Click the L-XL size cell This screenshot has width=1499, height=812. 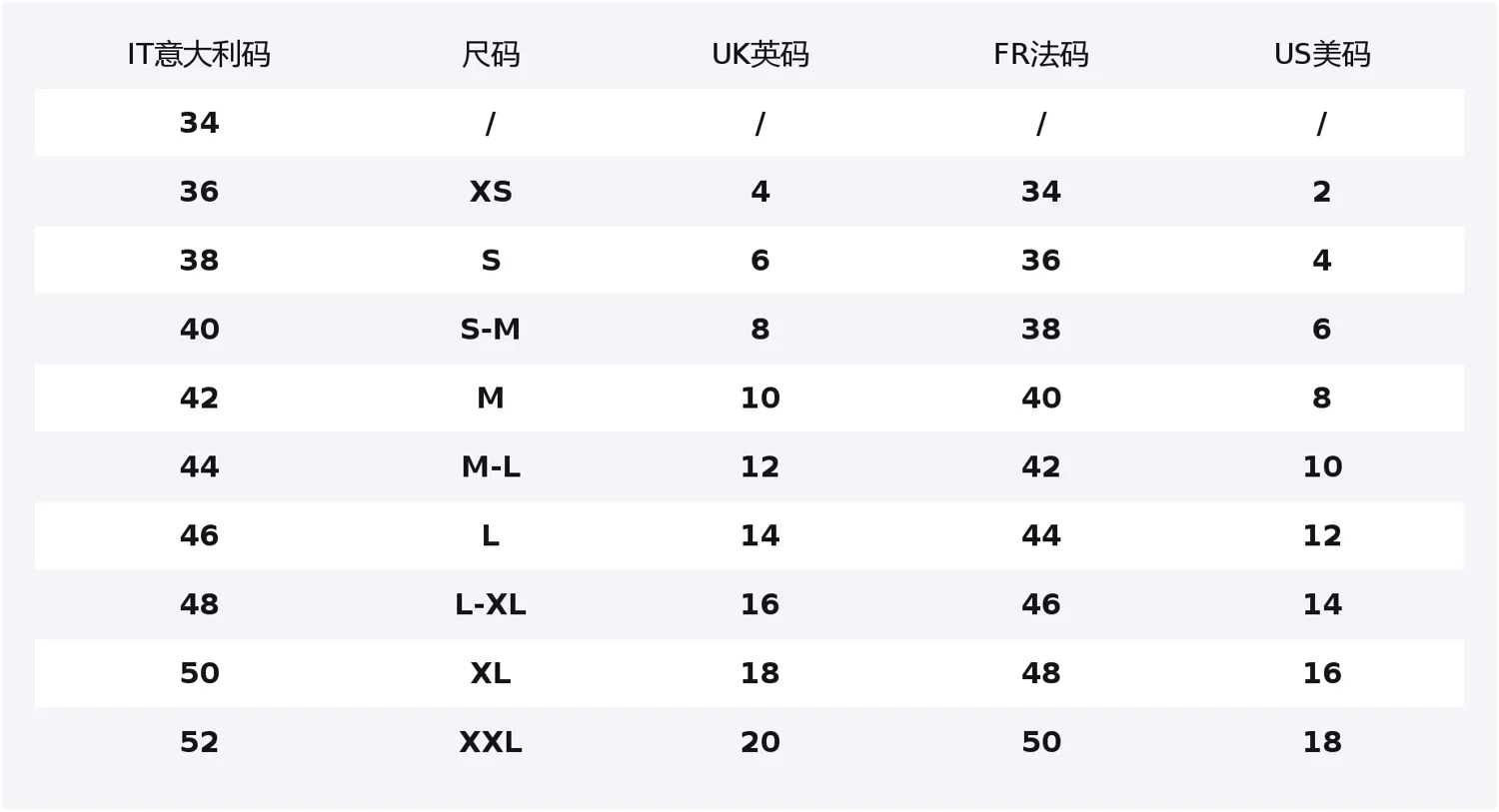pos(491,604)
